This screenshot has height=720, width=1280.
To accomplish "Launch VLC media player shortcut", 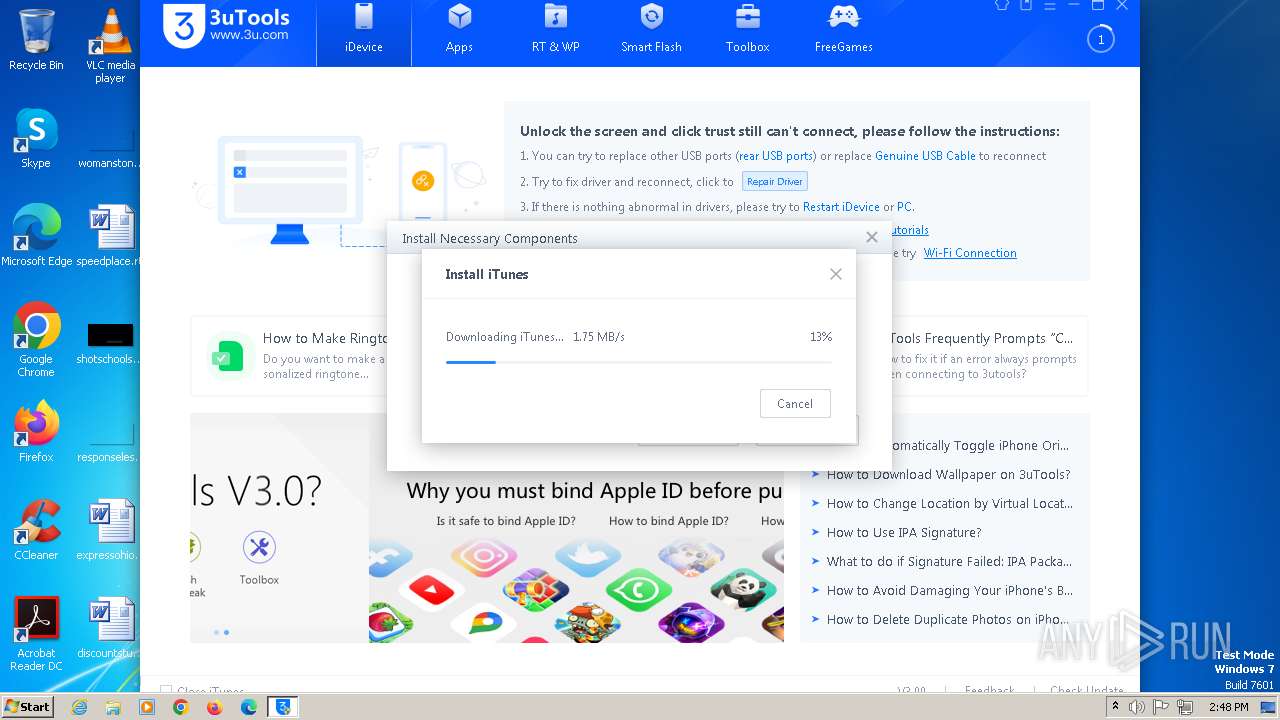I will (x=110, y=45).
